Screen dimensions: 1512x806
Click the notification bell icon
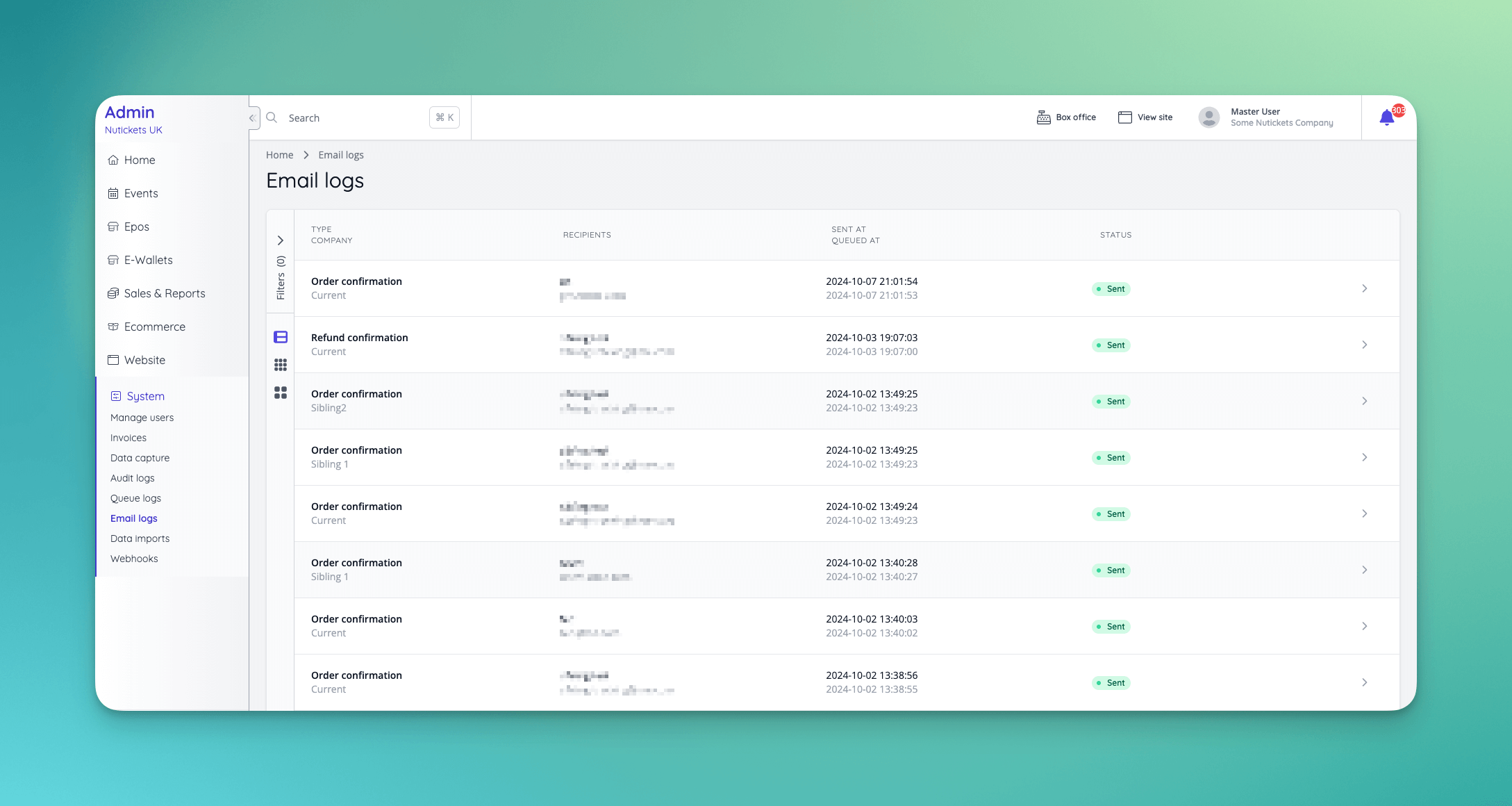(x=1386, y=118)
